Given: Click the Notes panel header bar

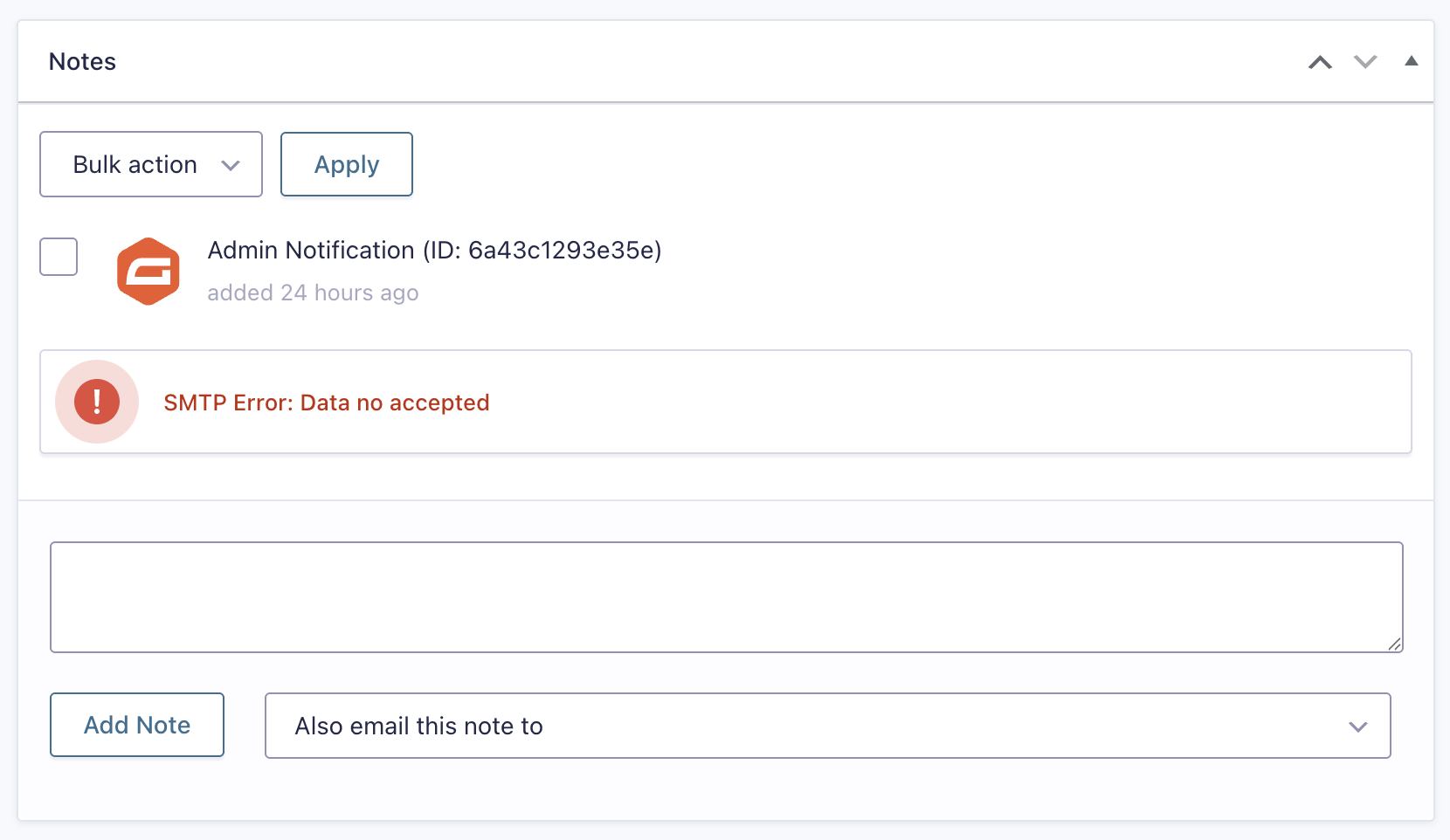Looking at the screenshot, I should (726, 61).
